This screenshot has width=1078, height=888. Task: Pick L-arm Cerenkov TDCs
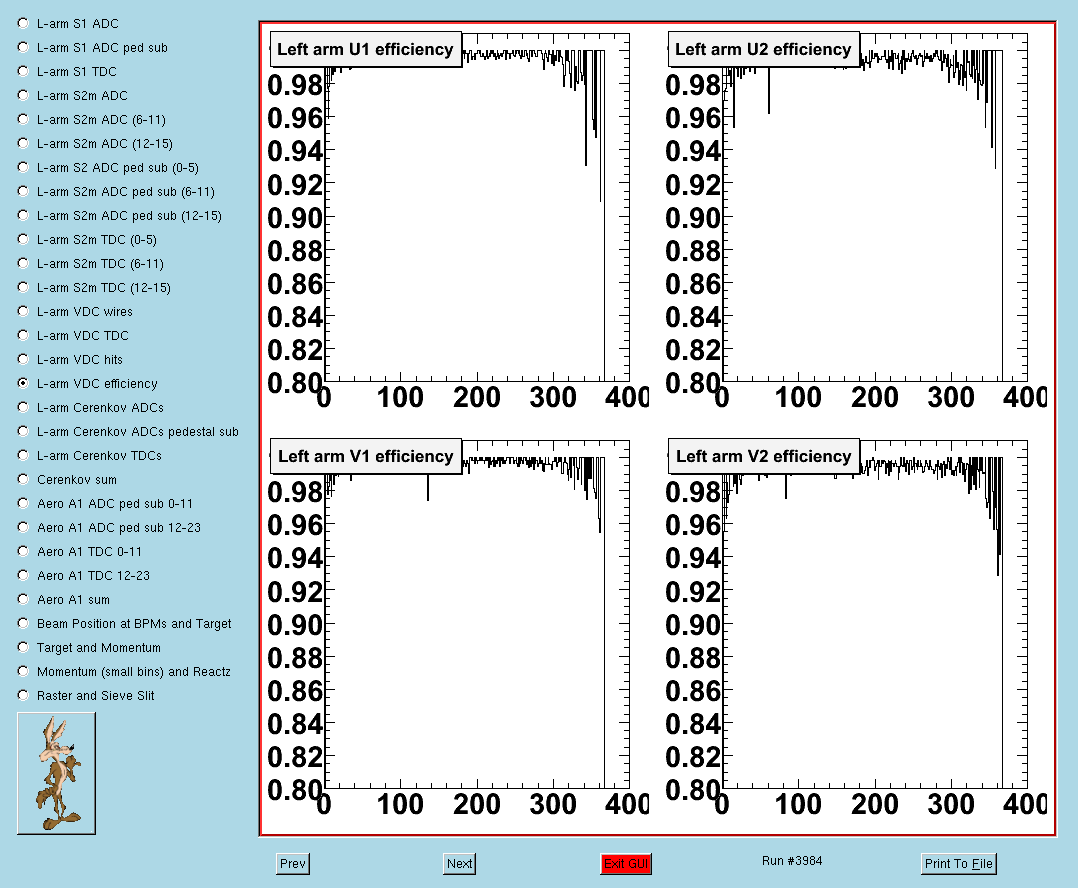pyautogui.click(x=23, y=456)
